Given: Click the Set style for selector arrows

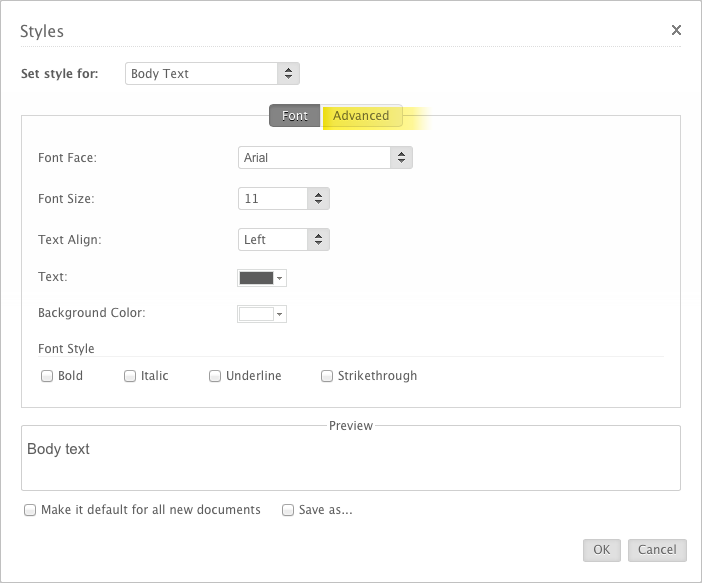Looking at the screenshot, I should 288,73.
